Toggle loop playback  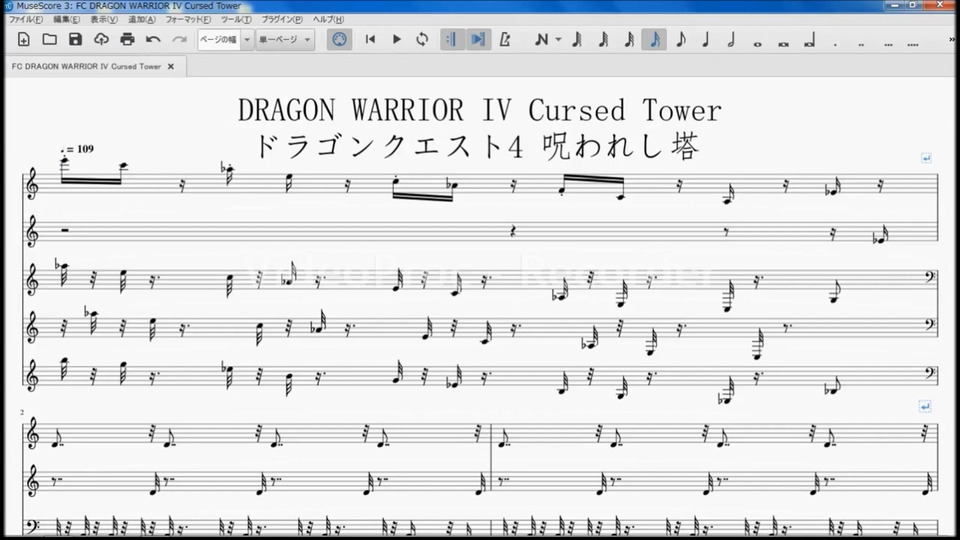(x=422, y=40)
